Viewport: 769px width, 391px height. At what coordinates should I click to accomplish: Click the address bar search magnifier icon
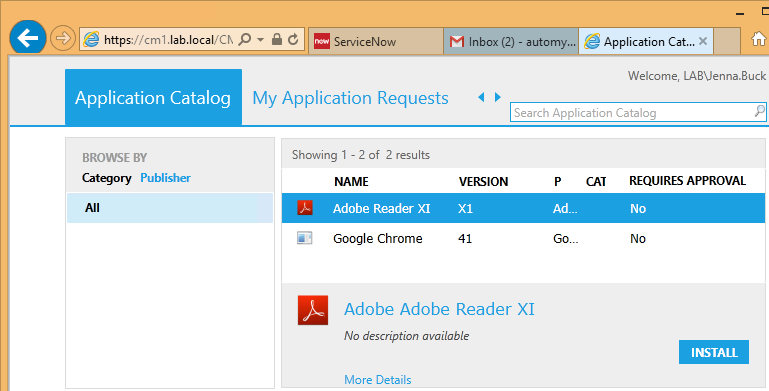click(245, 39)
